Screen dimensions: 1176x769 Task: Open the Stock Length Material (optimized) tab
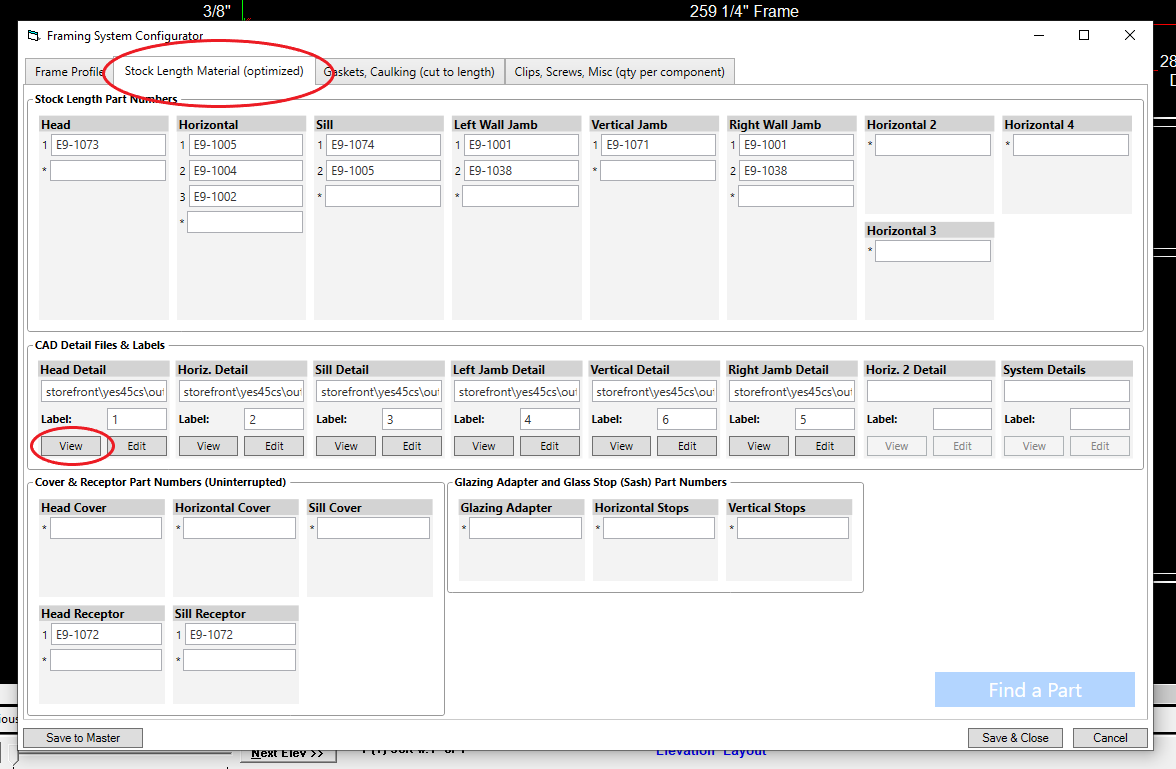pos(214,71)
